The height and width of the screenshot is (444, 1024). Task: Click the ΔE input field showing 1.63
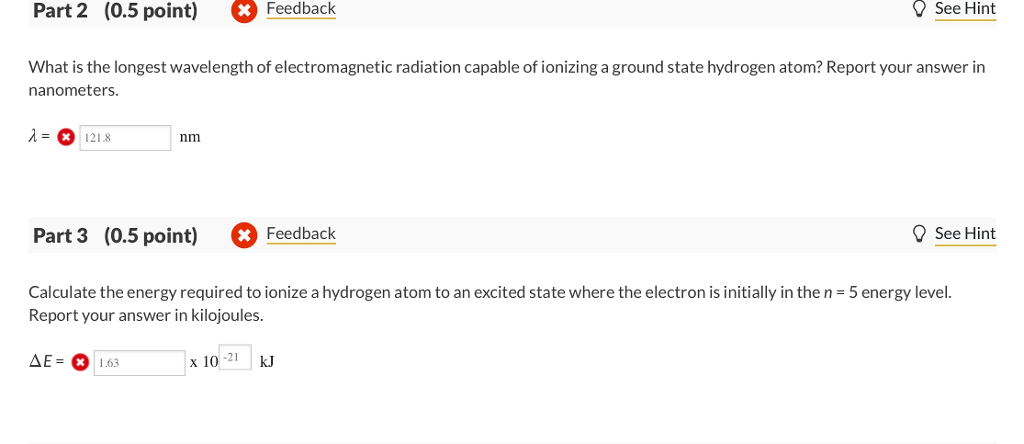[x=139, y=363]
